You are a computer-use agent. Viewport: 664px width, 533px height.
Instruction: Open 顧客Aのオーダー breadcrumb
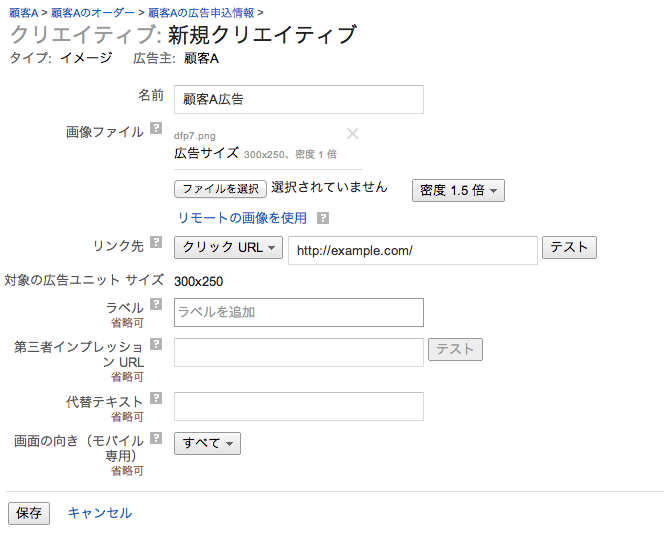tap(92, 12)
